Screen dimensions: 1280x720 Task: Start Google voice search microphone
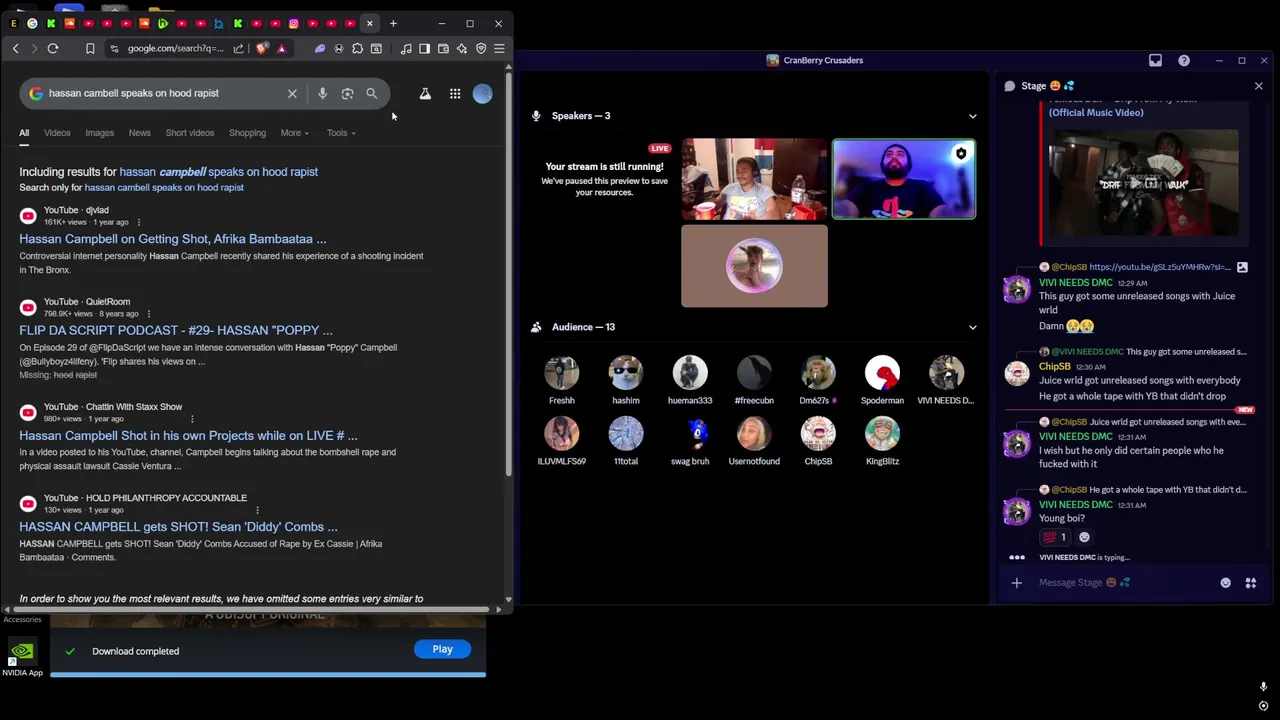tap(322, 93)
